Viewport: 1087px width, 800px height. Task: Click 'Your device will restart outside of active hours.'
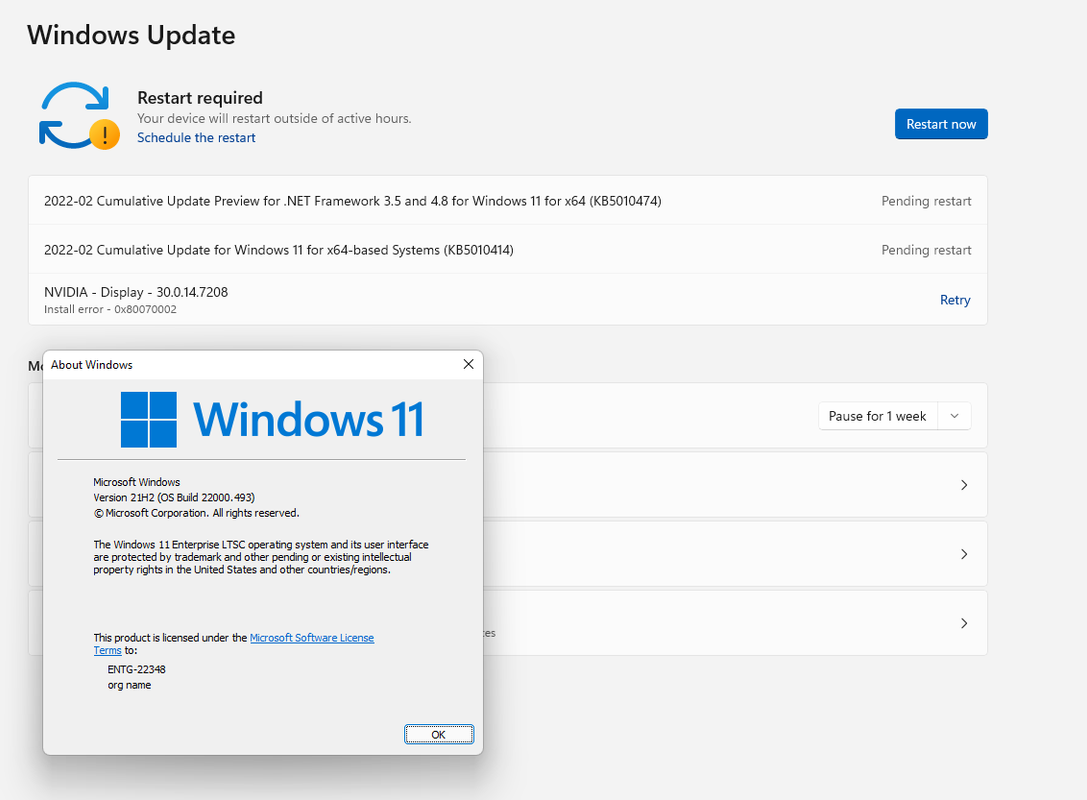(x=274, y=119)
